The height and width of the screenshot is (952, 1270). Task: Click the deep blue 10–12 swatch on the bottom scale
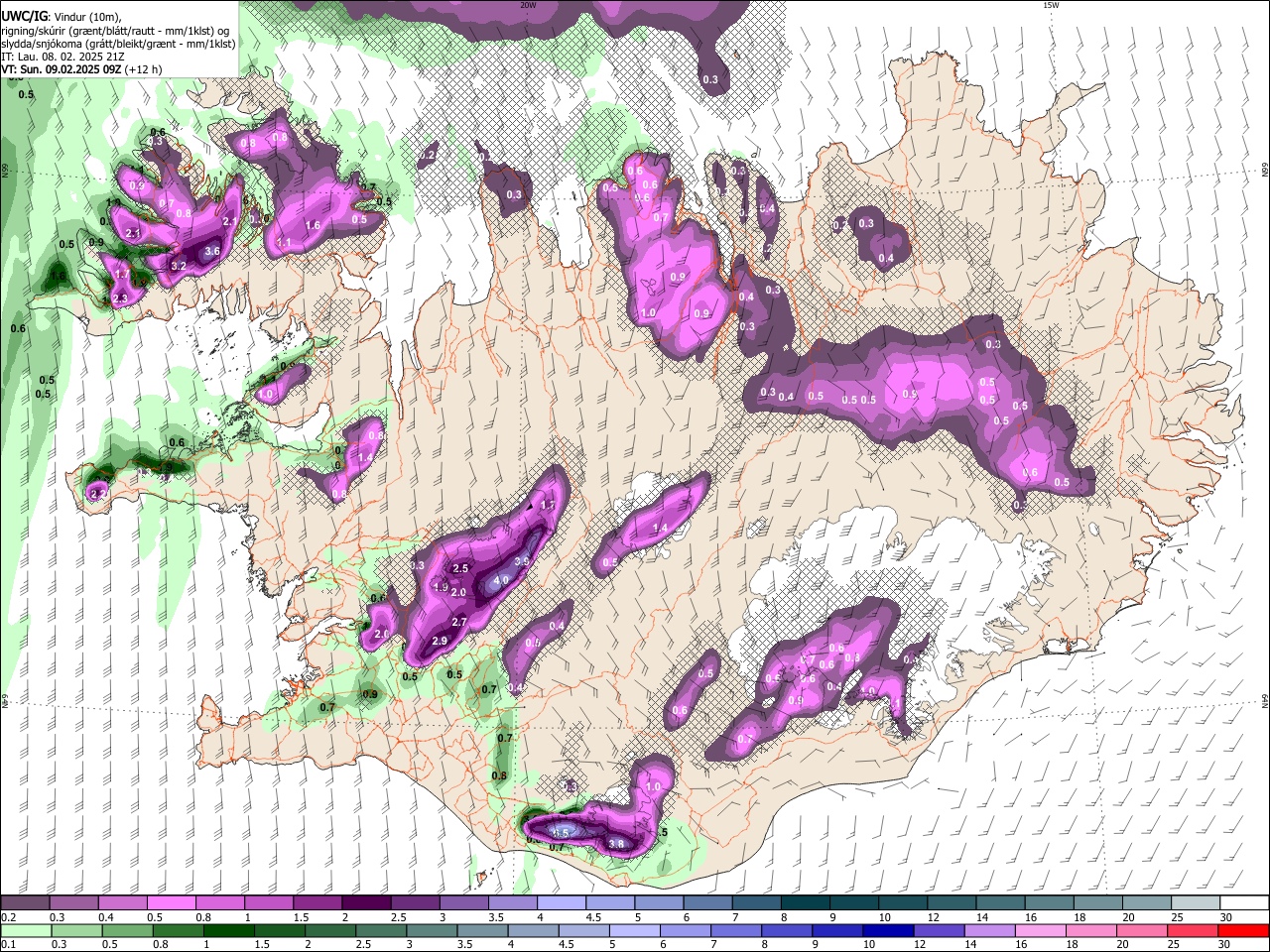[888, 930]
